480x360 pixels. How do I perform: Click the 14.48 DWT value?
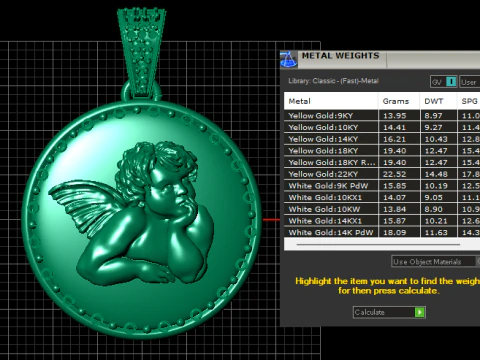[x=436, y=174]
